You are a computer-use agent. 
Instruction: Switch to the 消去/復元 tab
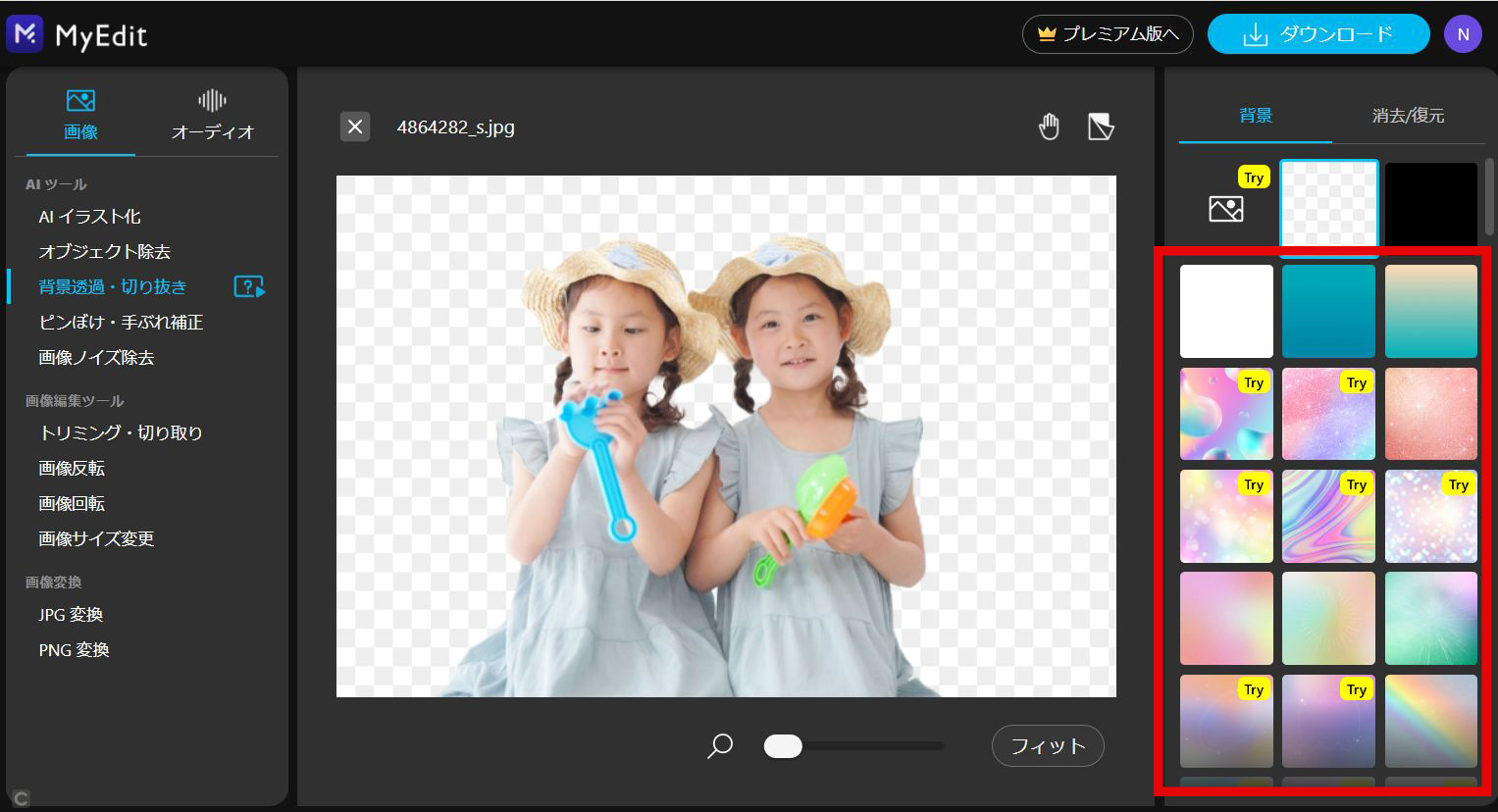1410,115
